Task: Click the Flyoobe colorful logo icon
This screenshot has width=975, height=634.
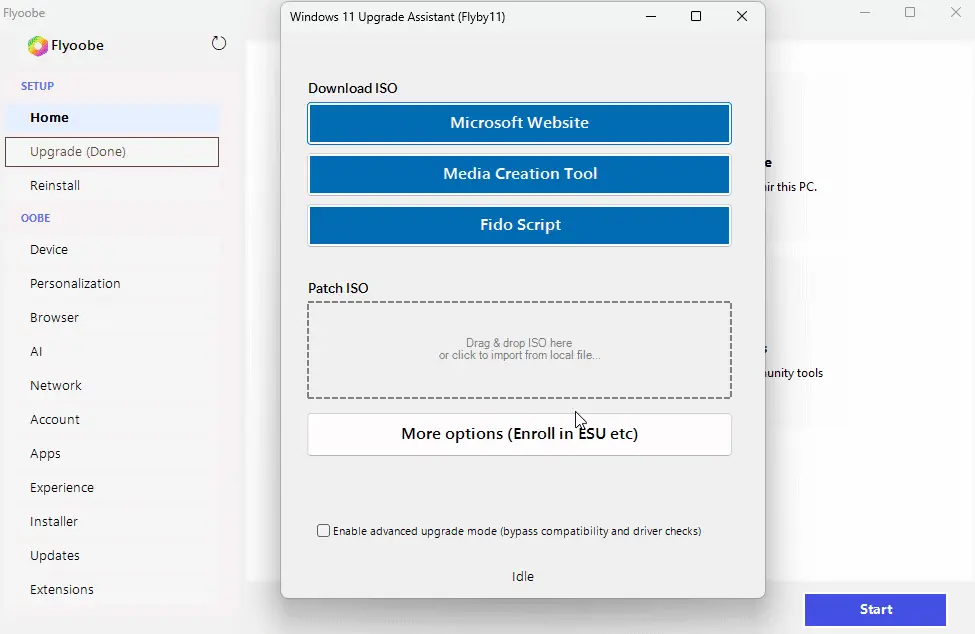Action: pos(37,46)
